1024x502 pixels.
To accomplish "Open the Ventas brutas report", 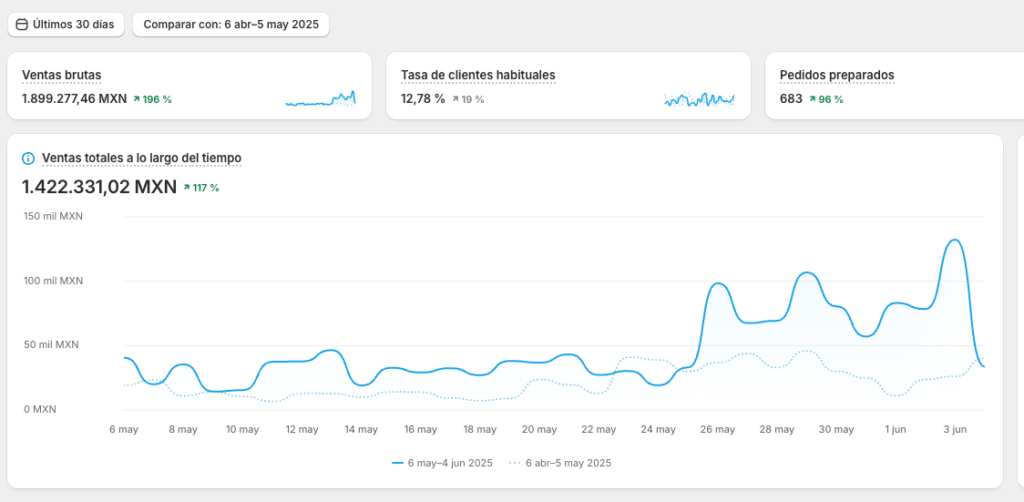I will click(61, 75).
